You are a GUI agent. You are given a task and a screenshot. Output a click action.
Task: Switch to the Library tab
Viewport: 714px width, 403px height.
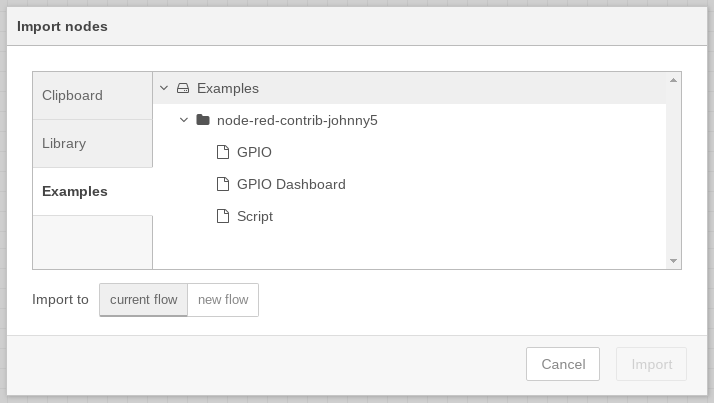92,143
